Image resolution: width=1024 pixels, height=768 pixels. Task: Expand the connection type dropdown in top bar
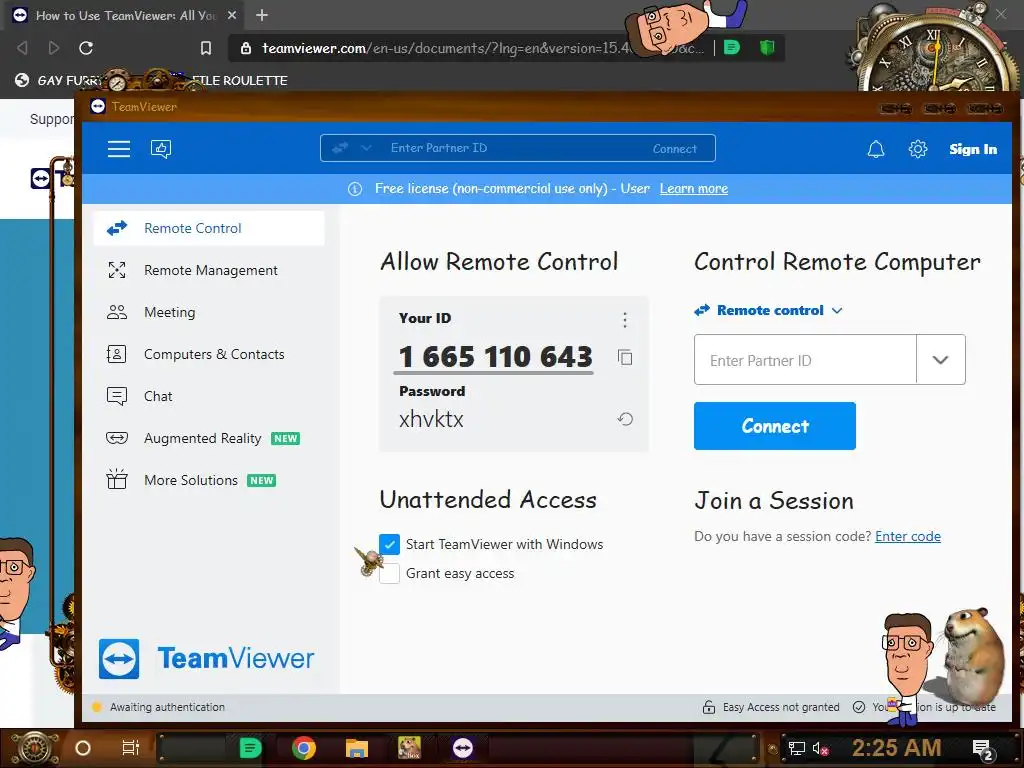point(366,148)
